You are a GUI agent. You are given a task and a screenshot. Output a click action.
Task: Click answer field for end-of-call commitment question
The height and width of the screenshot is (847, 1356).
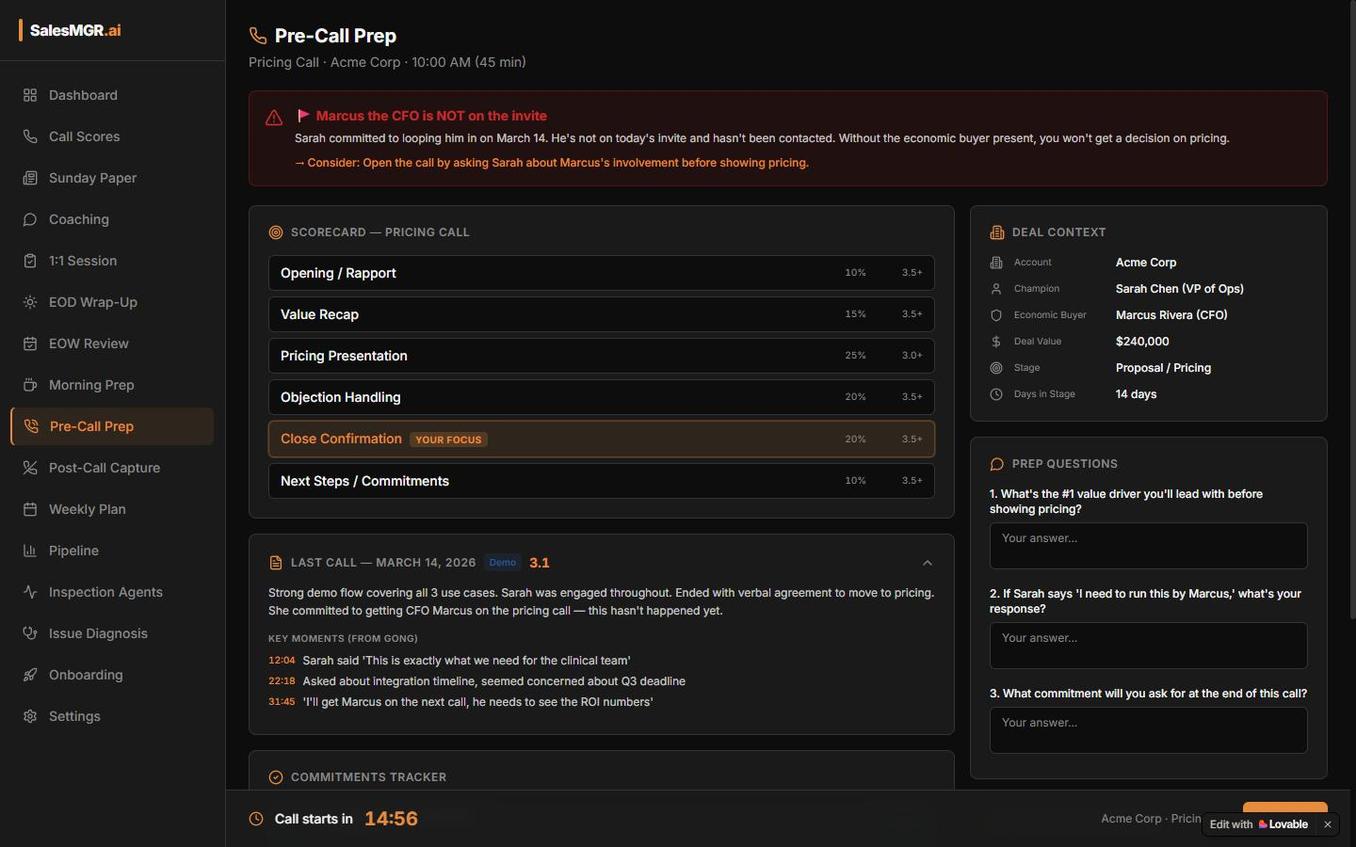1148,731
